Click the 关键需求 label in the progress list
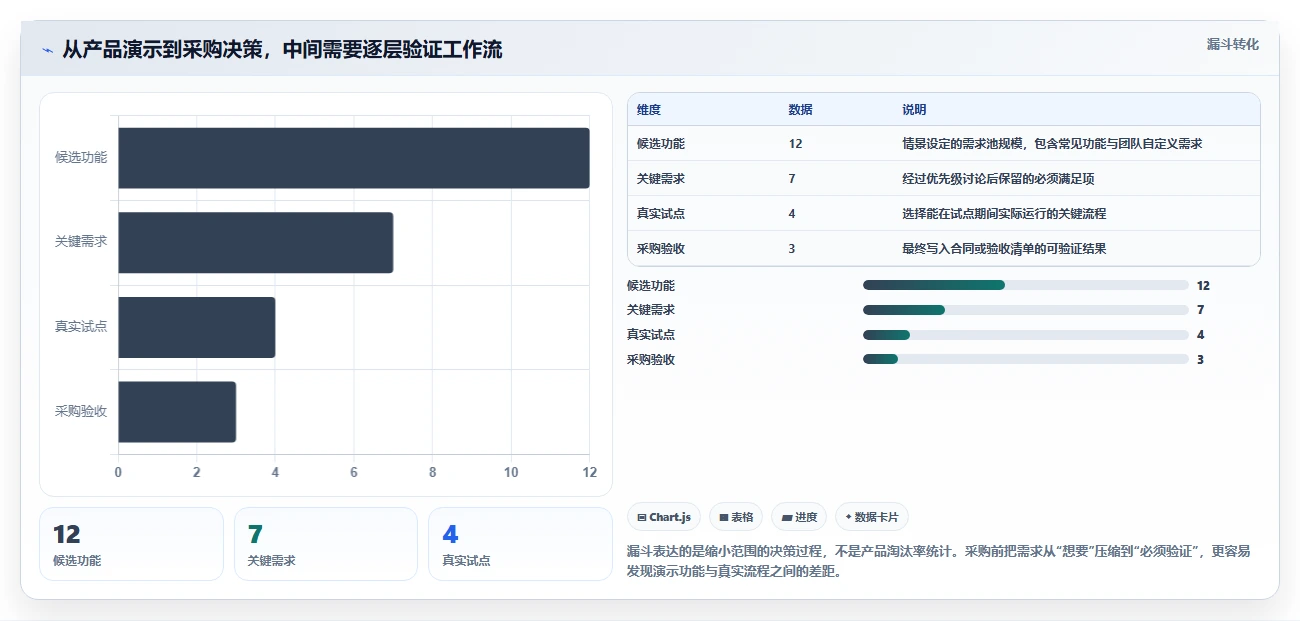The width and height of the screenshot is (1300, 621). [x=651, y=310]
